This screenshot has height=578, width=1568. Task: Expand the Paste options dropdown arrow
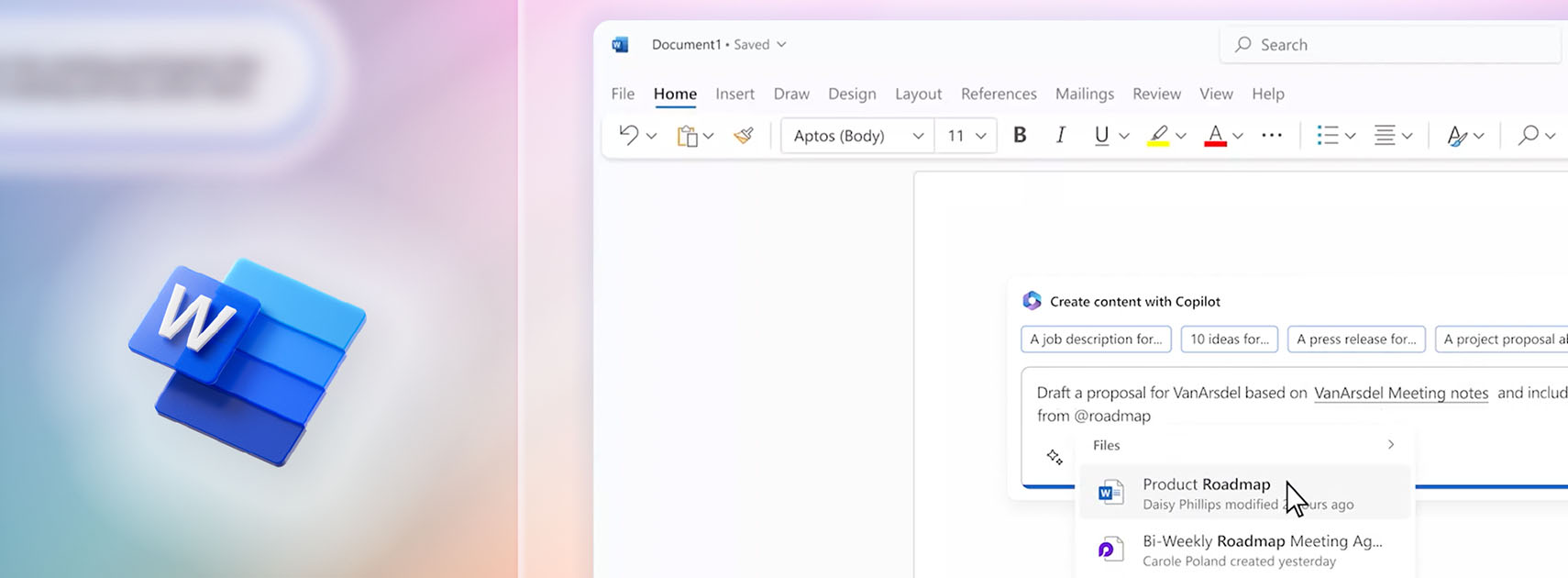708,136
